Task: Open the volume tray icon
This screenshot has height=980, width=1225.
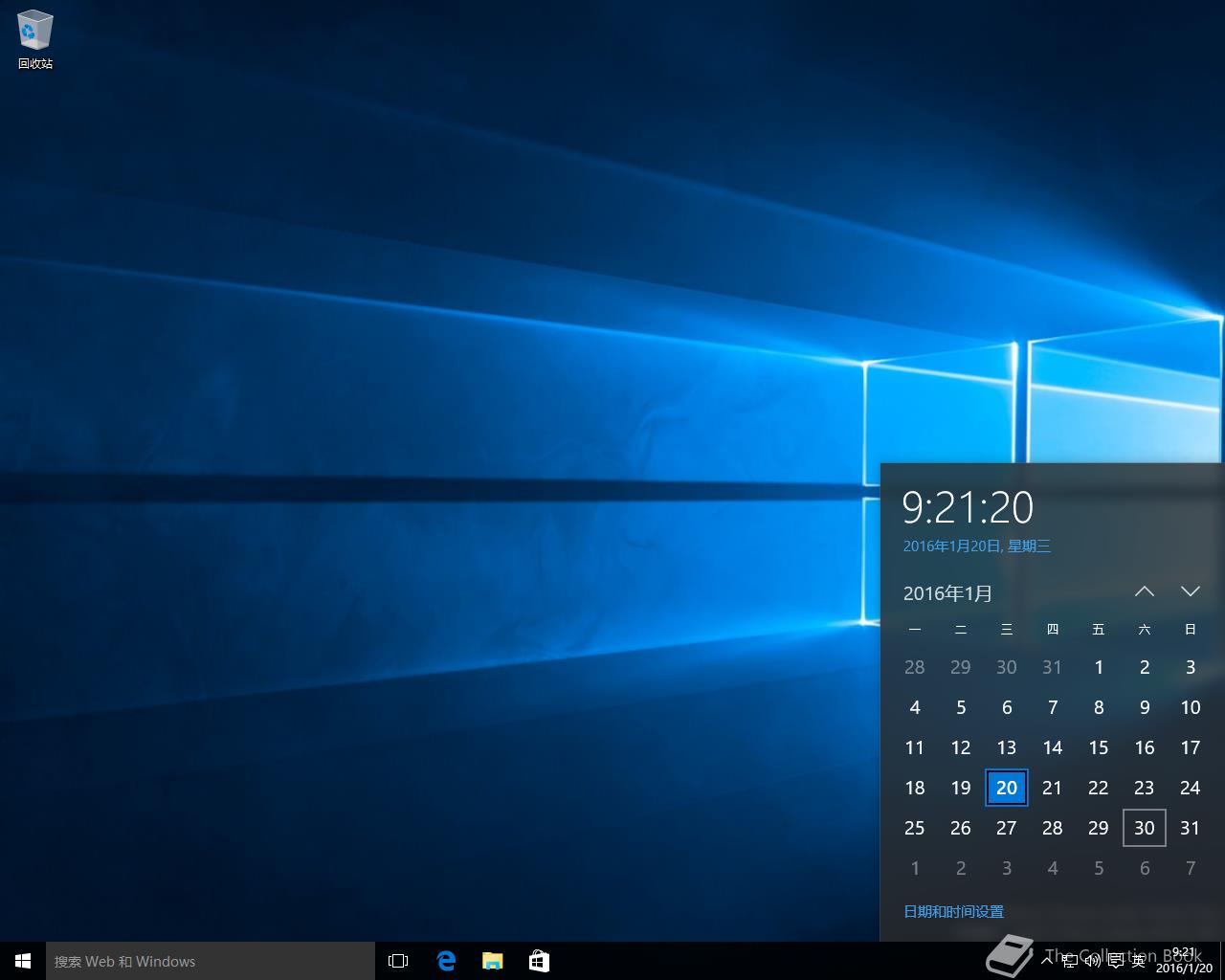Action: [1093, 961]
